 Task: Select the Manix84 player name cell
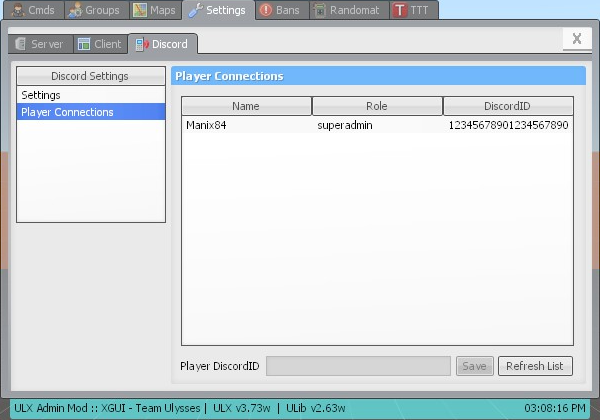(x=206, y=125)
